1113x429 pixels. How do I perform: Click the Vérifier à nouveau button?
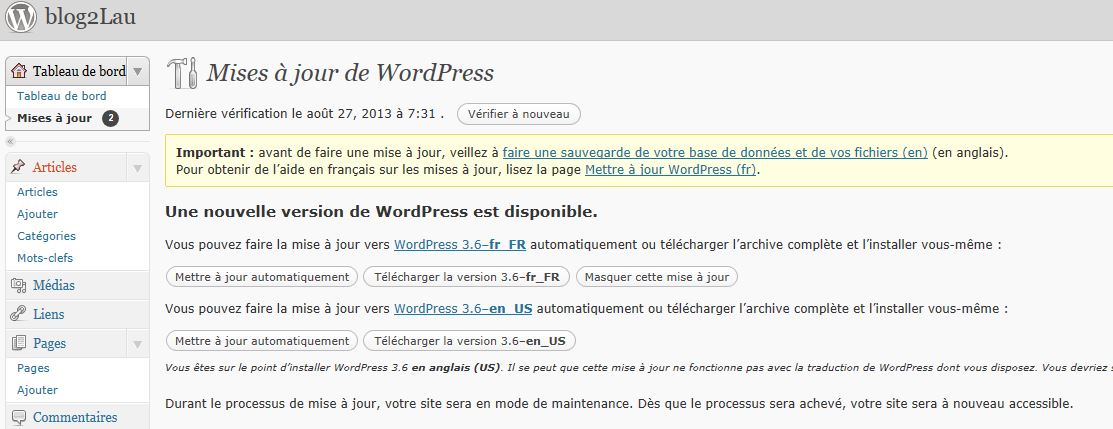[x=519, y=114]
